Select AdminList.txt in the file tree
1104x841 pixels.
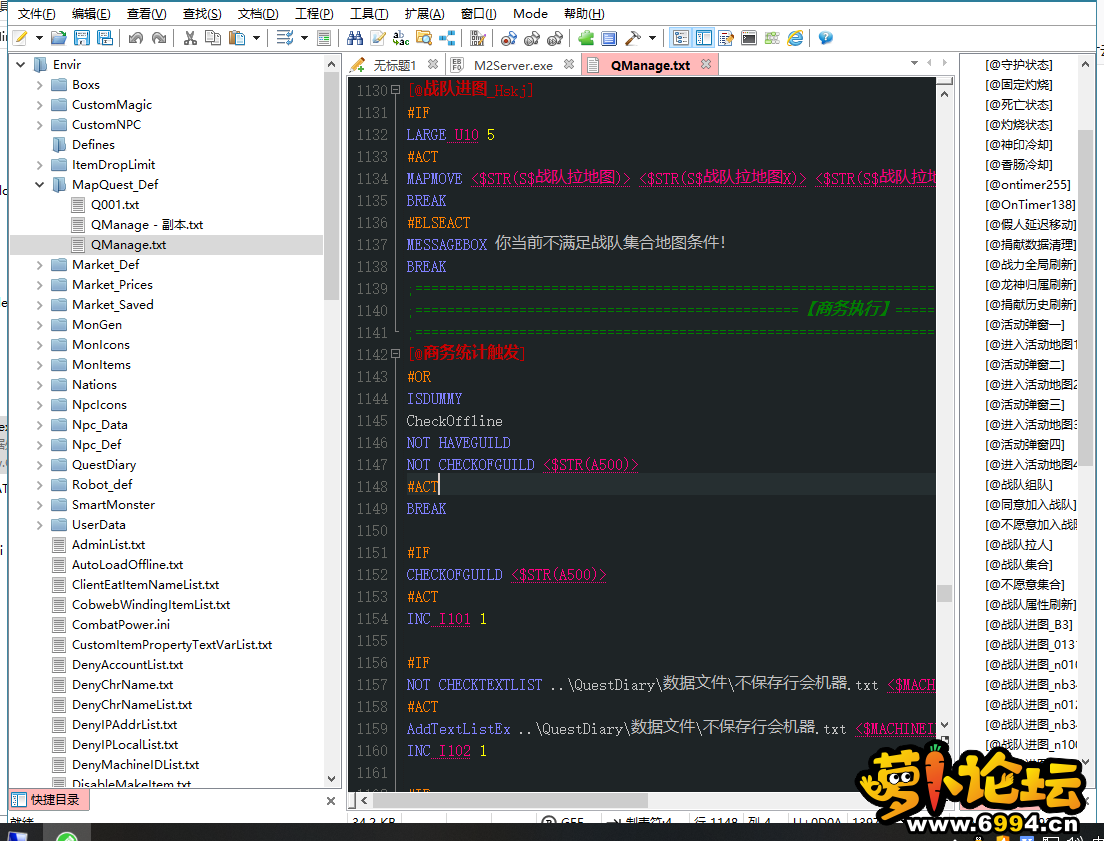pos(108,544)
